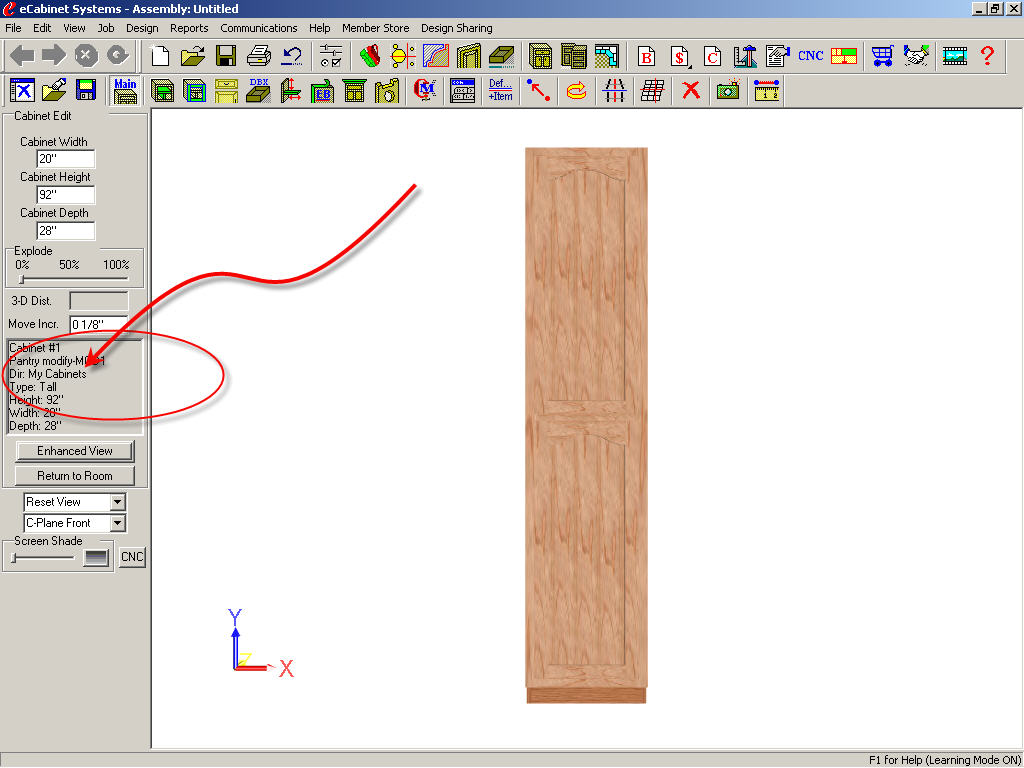This screenshot has width=1024, height=768.
Task: Select the ruler measure tool icon
Action: (767, 90)
